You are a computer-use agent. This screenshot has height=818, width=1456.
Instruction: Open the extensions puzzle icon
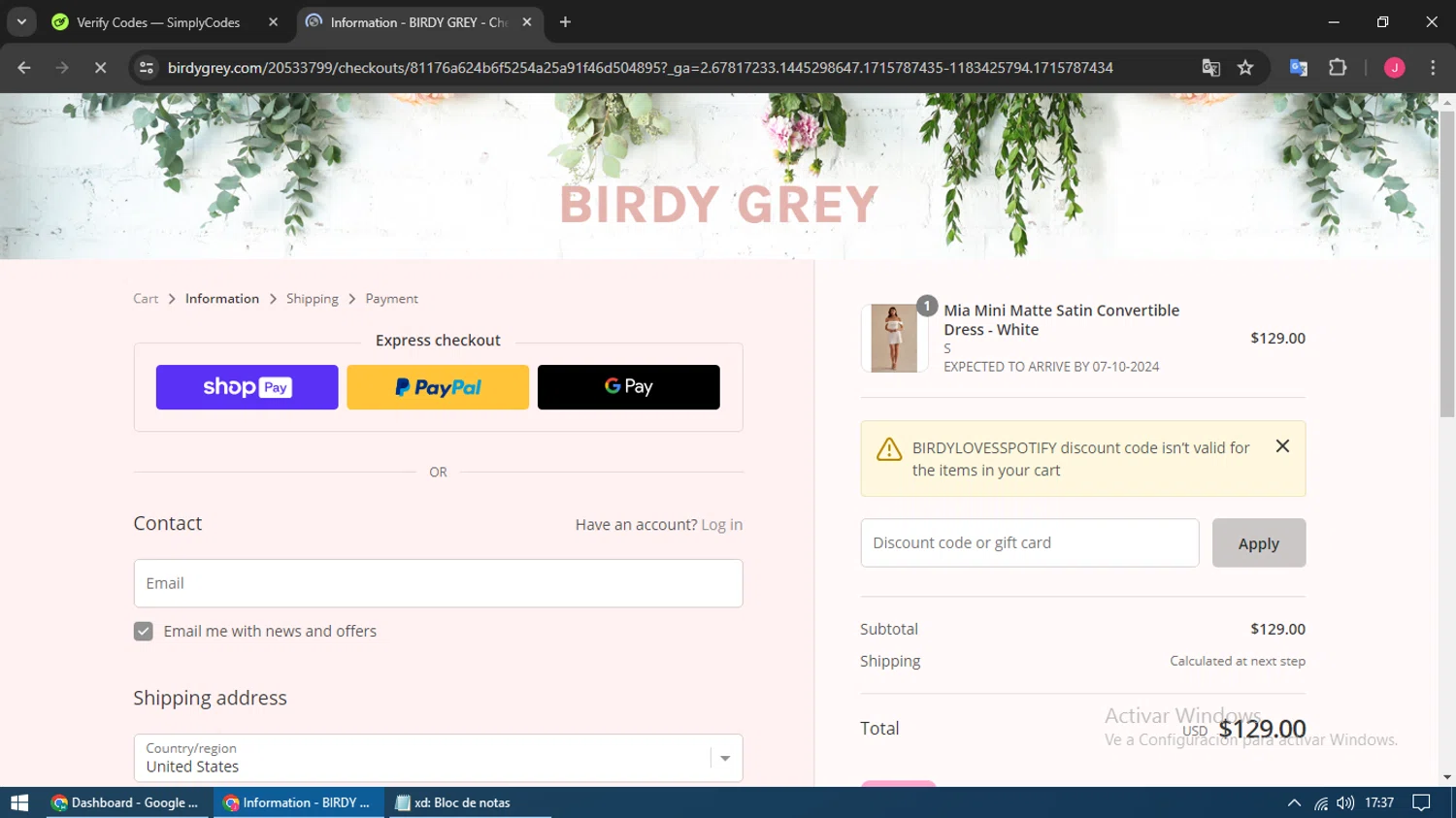[1338, 68]
